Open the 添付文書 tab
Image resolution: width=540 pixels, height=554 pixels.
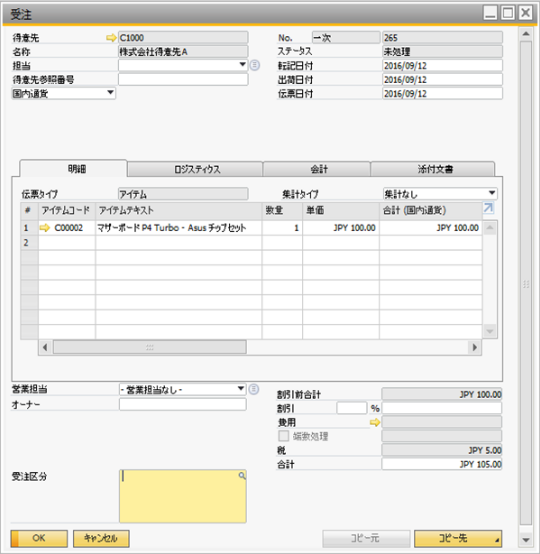tap(433, 169)
